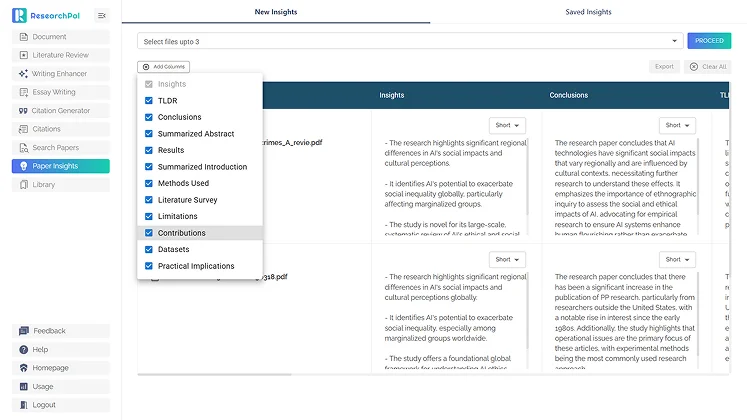
Task: Uncheck the Conclusions column checkbox
Action: 149,117
